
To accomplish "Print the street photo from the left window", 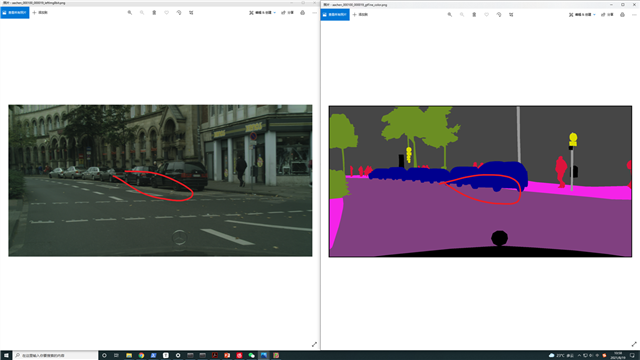I will click(x=302, y=13).
